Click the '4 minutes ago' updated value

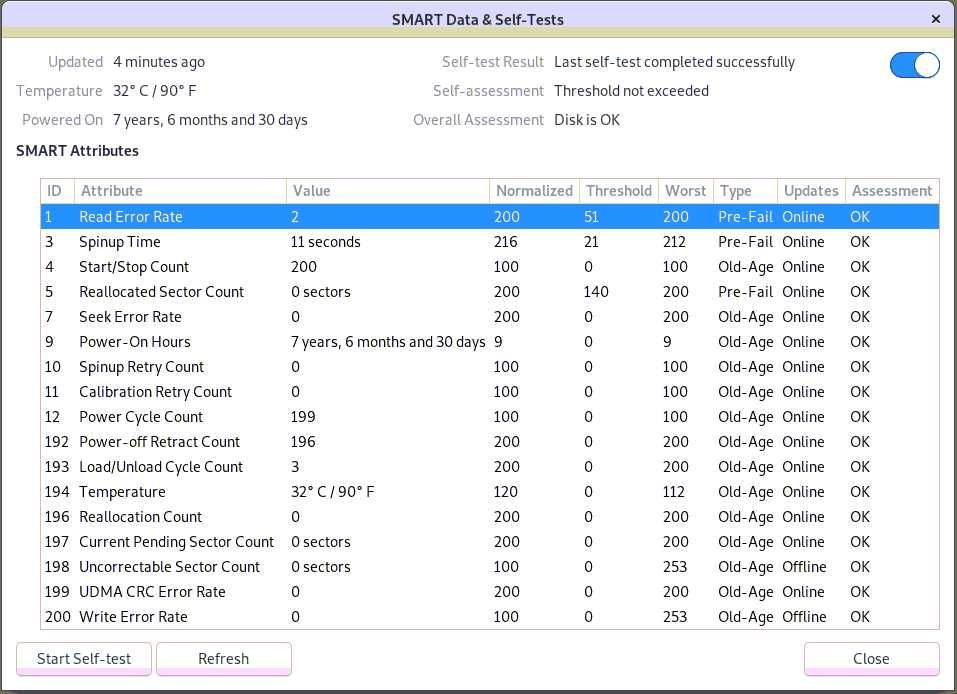coord(159,62)
